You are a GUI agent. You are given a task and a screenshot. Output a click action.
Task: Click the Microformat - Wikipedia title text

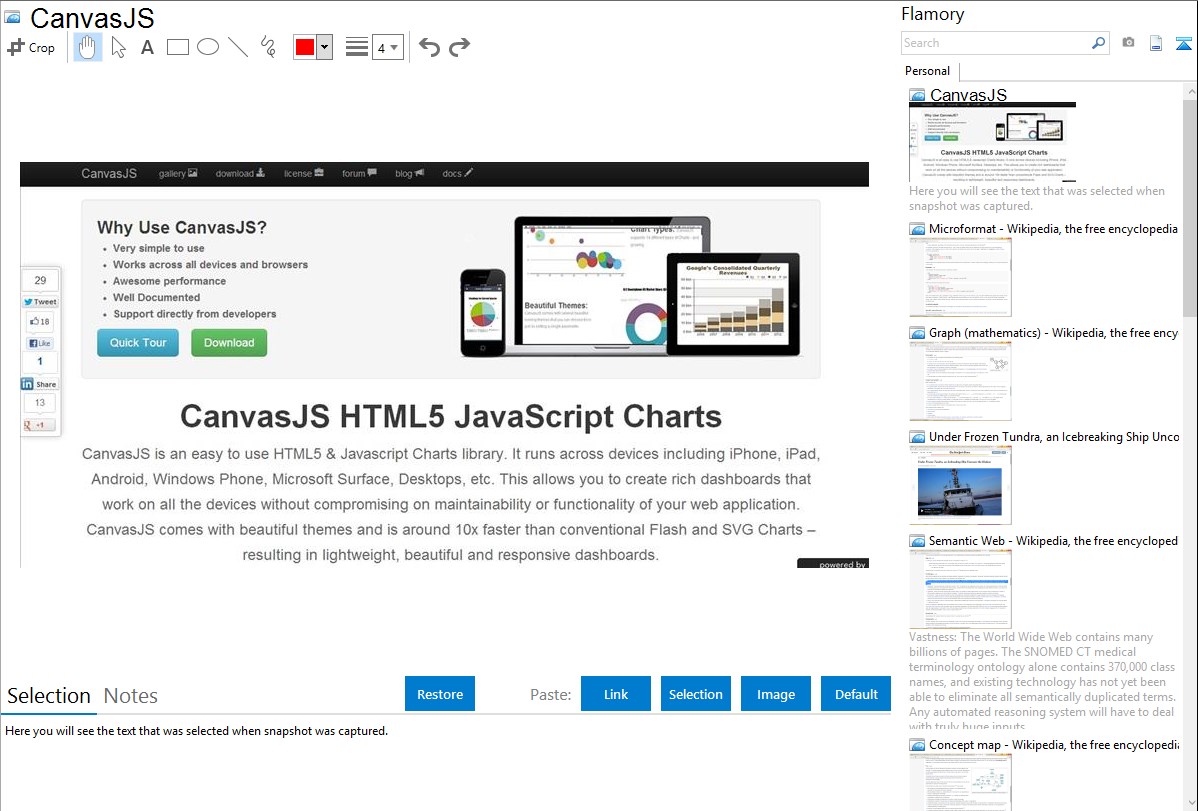(1053, 229)
